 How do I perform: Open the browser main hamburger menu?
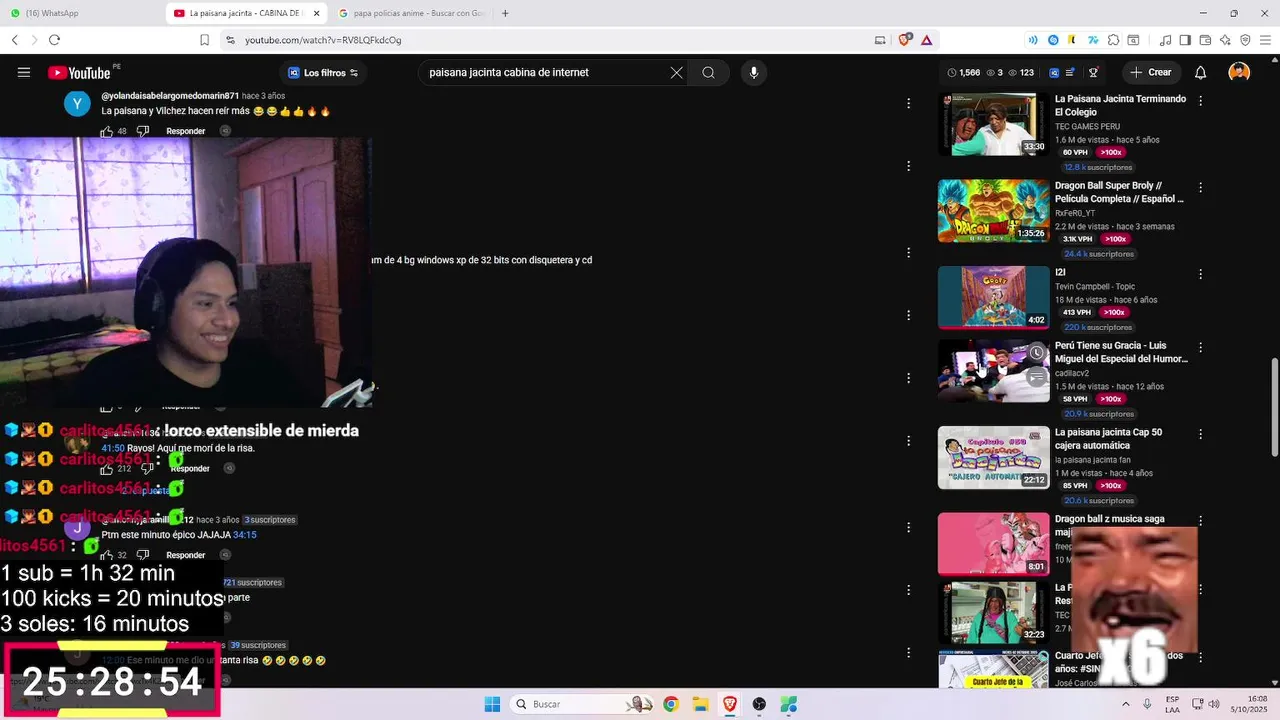click(1265, 40)
